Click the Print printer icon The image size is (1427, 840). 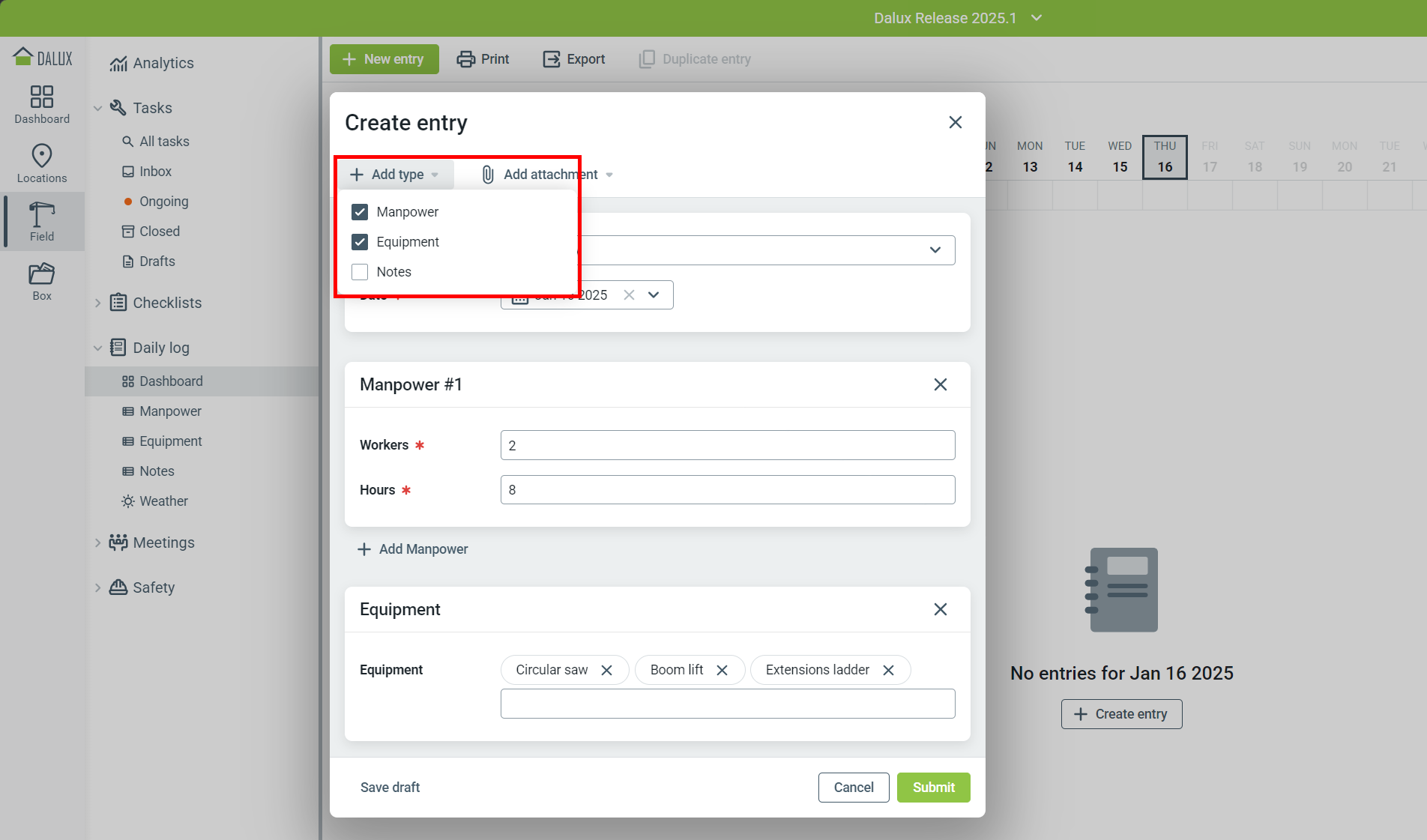[x=466, y=59]
